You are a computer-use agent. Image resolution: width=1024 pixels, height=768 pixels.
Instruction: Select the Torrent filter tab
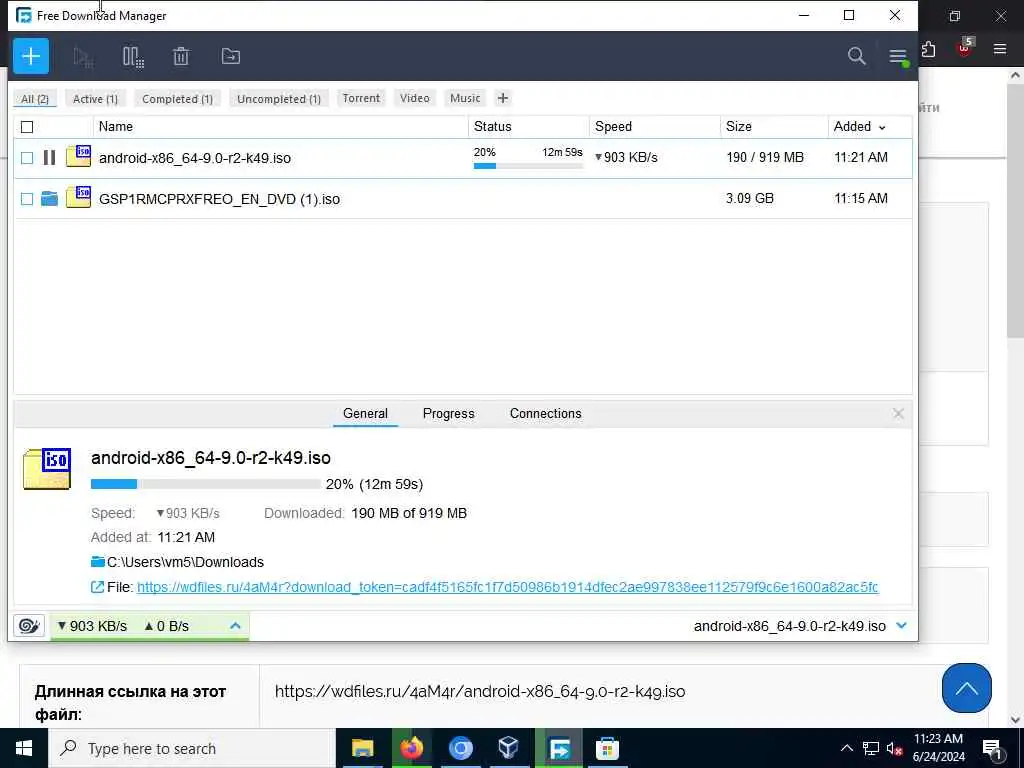pos(361,98)
